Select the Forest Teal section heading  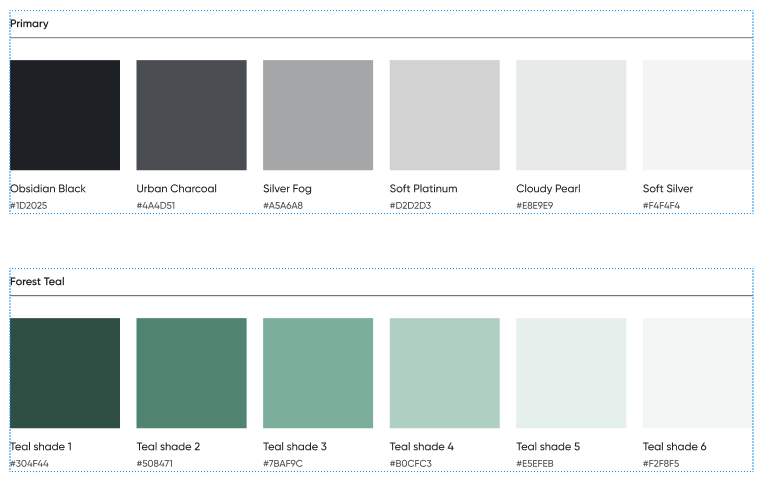37,281
